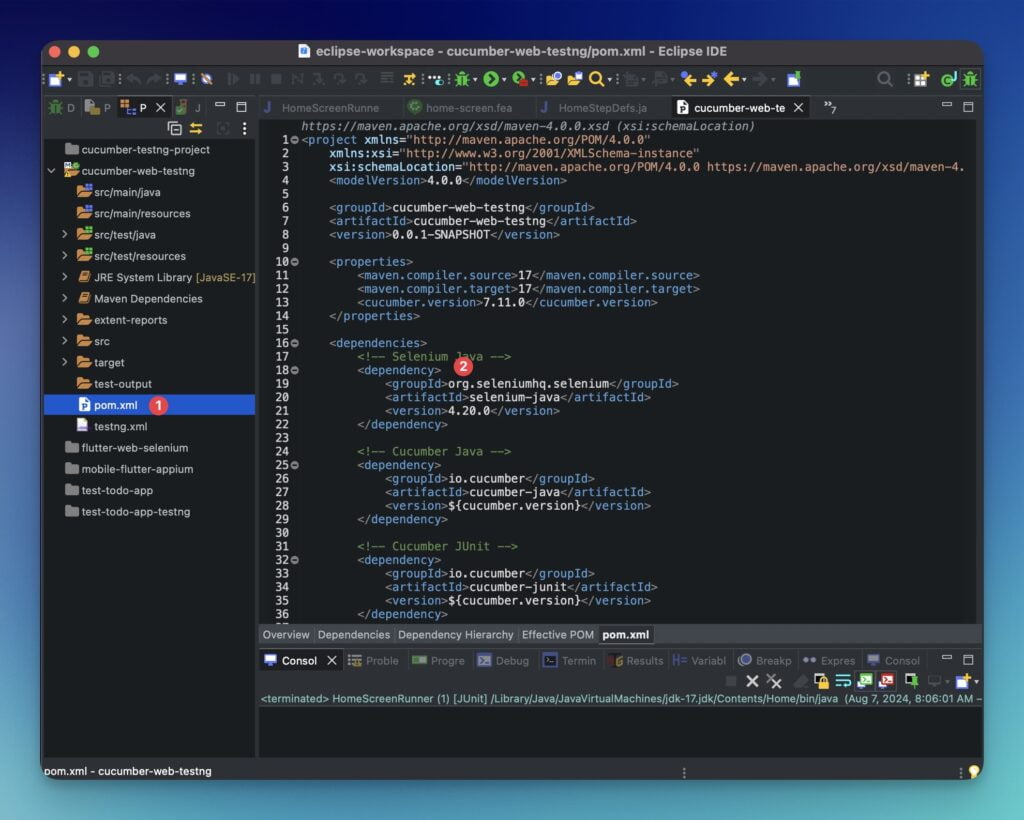Close the Package Explorer view tab
This screenshot has width=1024, height=820.
(x=161, y=107)
